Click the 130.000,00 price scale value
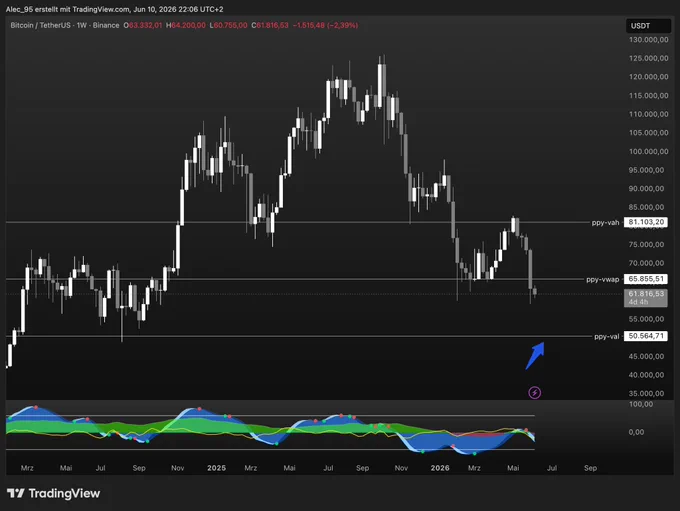The width and height of the screenshot is (680, 511). (x=648, y=39)
